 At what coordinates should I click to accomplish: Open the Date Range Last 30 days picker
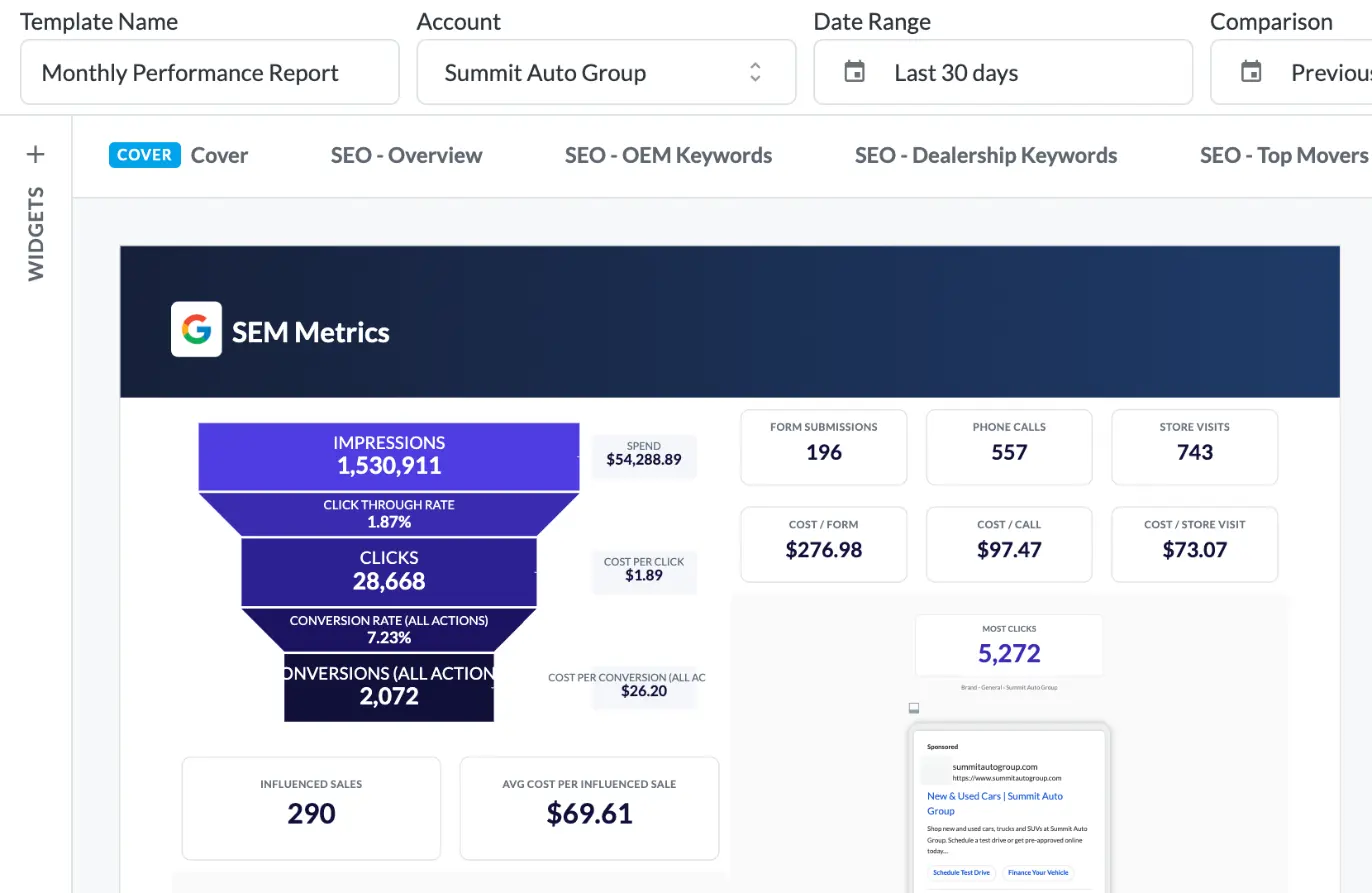[1003, 72]
